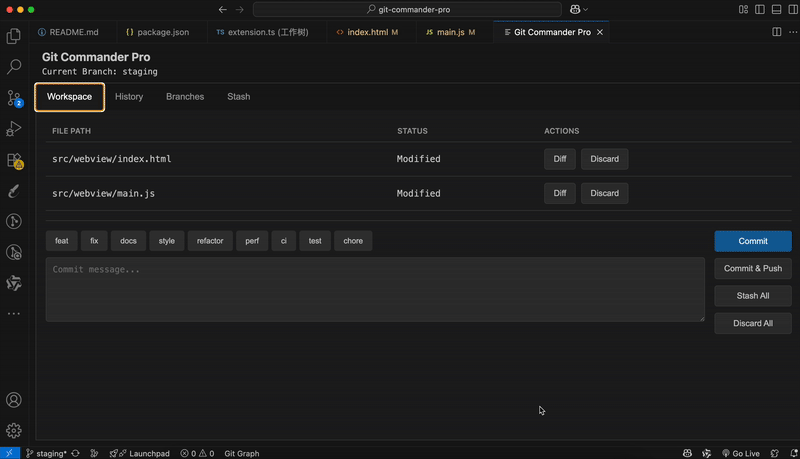Open the Accounts icon in activity bar
The width and height of the screenshot is (800, 459).
click(x=14, y=400)
